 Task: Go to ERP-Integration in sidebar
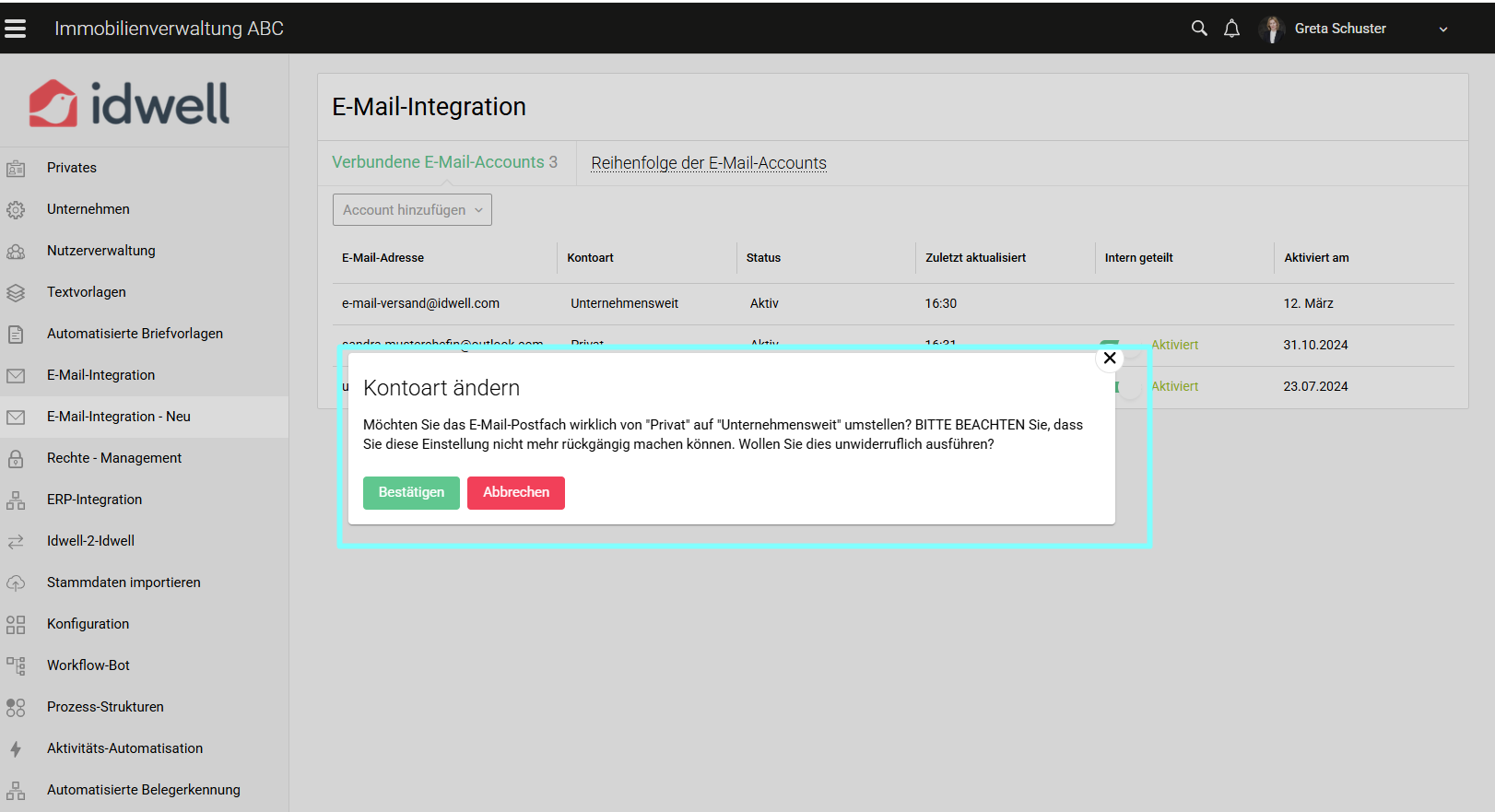point(94,500)
